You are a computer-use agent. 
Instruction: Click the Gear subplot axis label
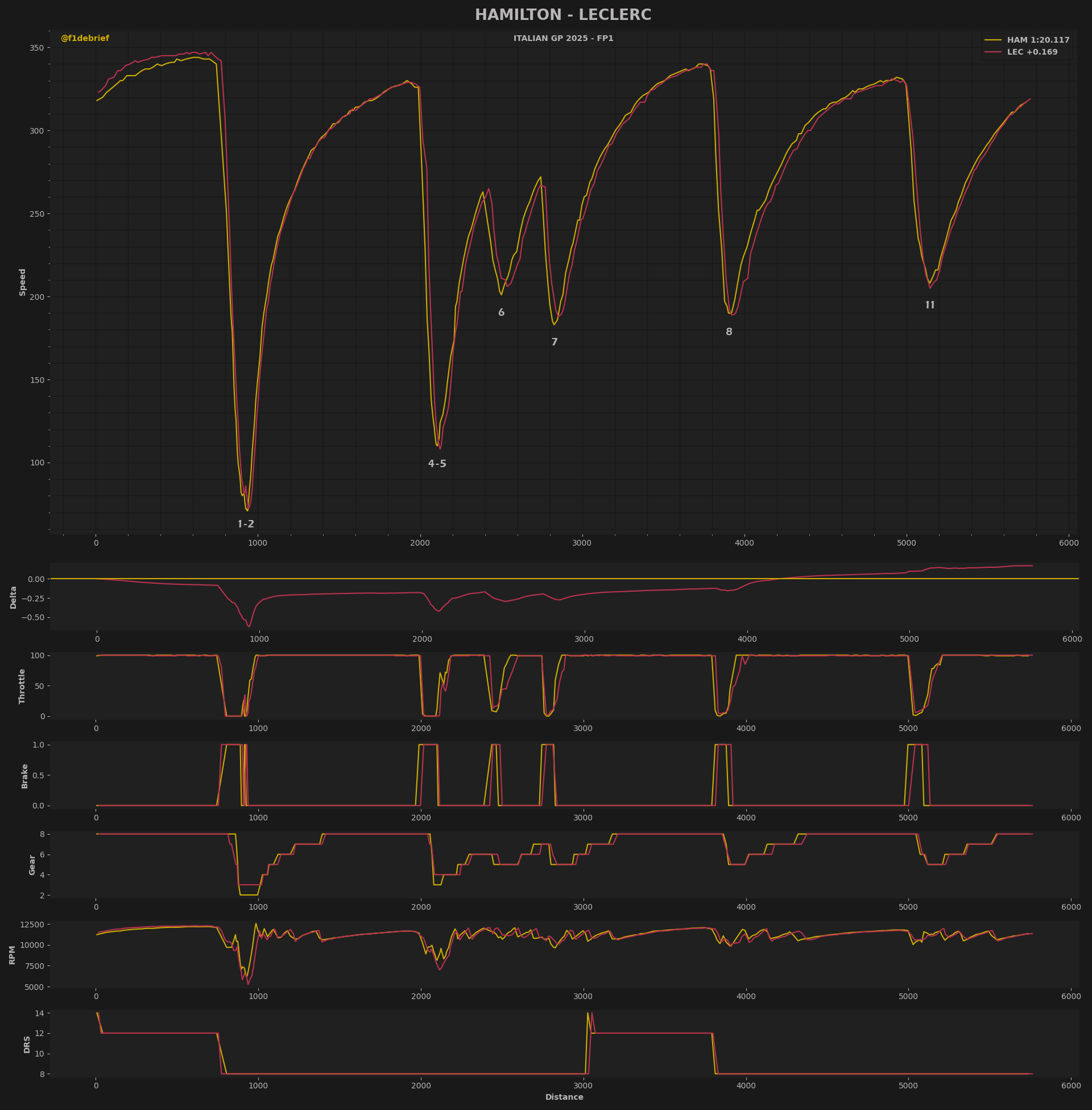[x=32, y=864]
